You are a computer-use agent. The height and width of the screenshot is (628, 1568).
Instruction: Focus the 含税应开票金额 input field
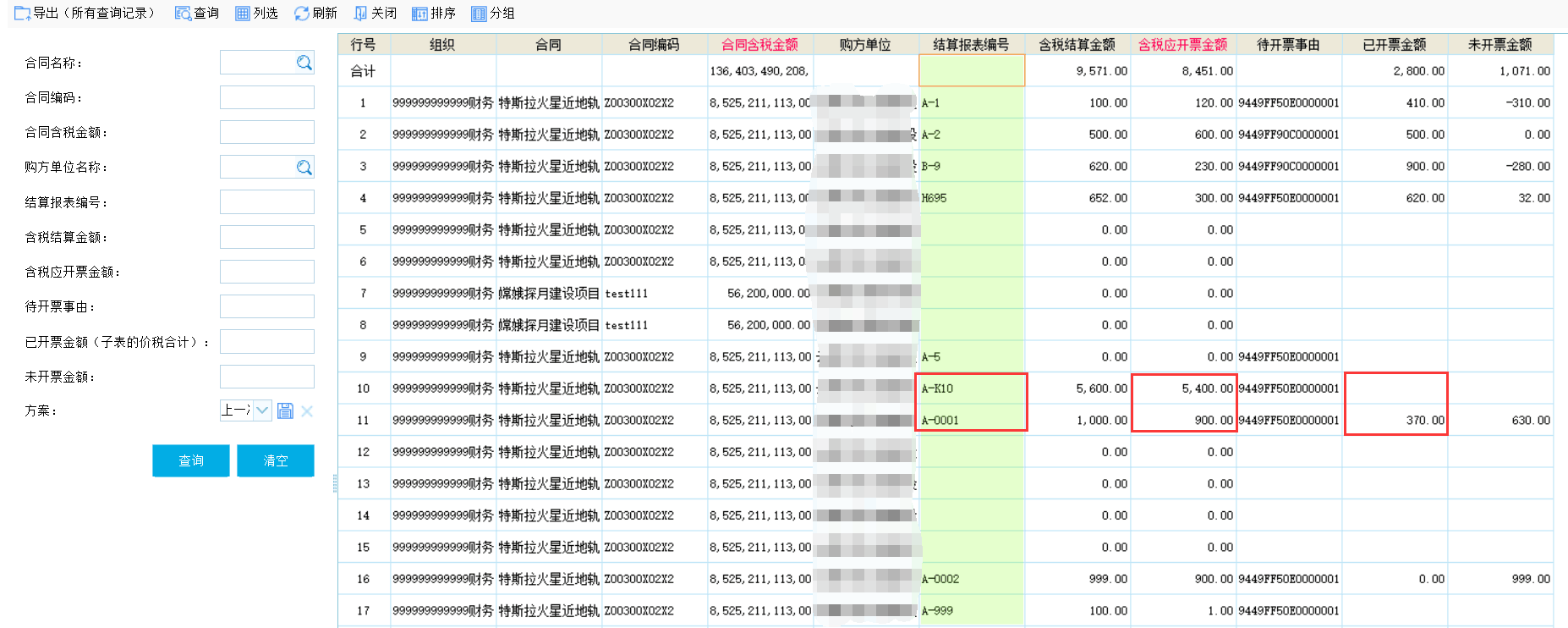(267, 272)
